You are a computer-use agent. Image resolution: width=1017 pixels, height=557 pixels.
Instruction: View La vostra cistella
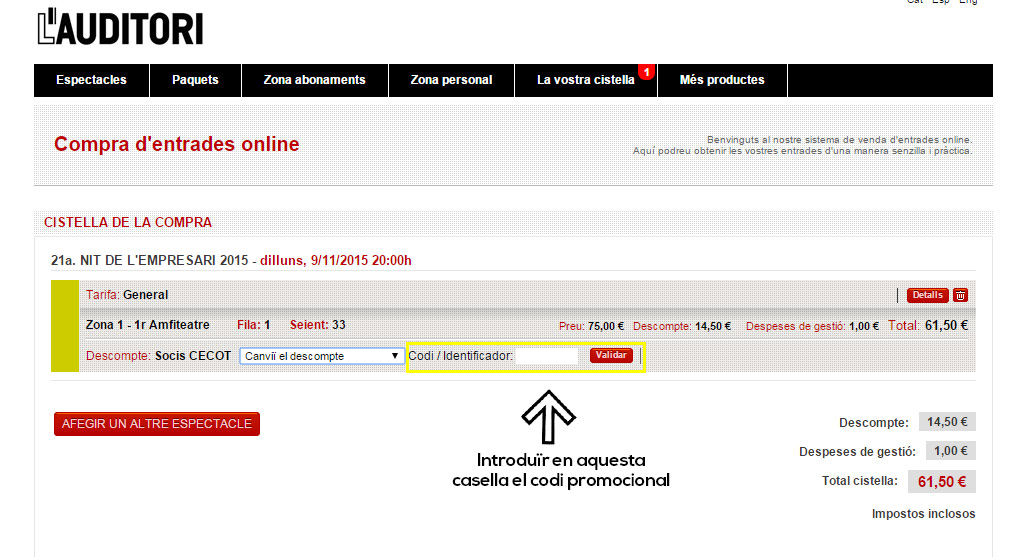[585, 80]
